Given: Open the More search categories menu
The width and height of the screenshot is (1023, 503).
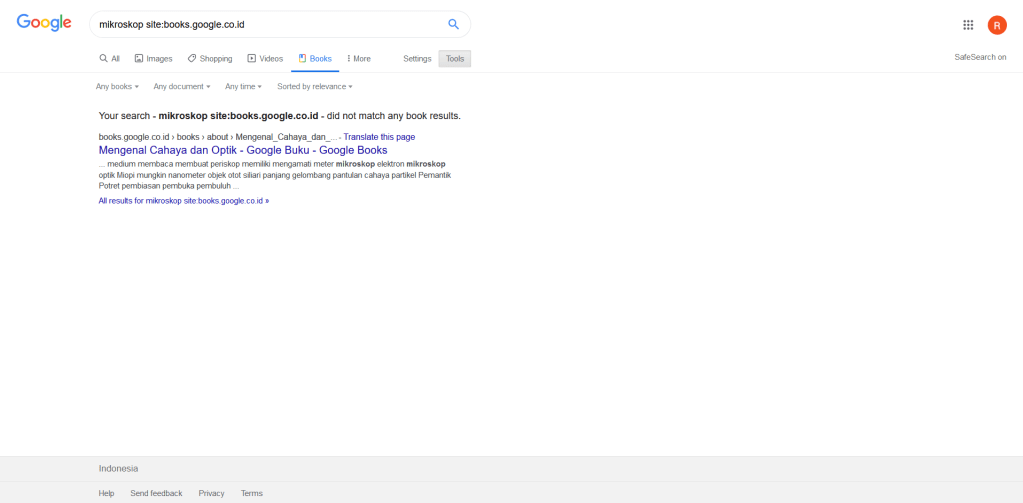Looking at the screenshot, I should coord(359,59).
